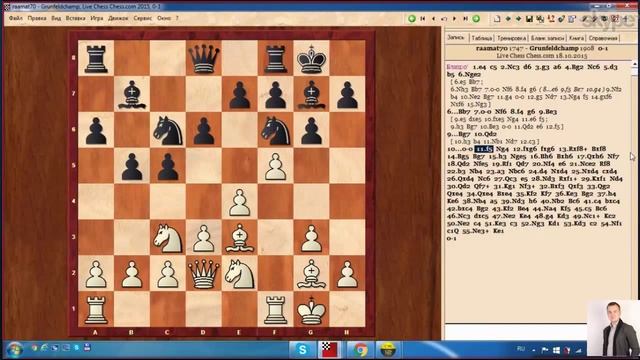Click the RU language indicator in tray

520,349
